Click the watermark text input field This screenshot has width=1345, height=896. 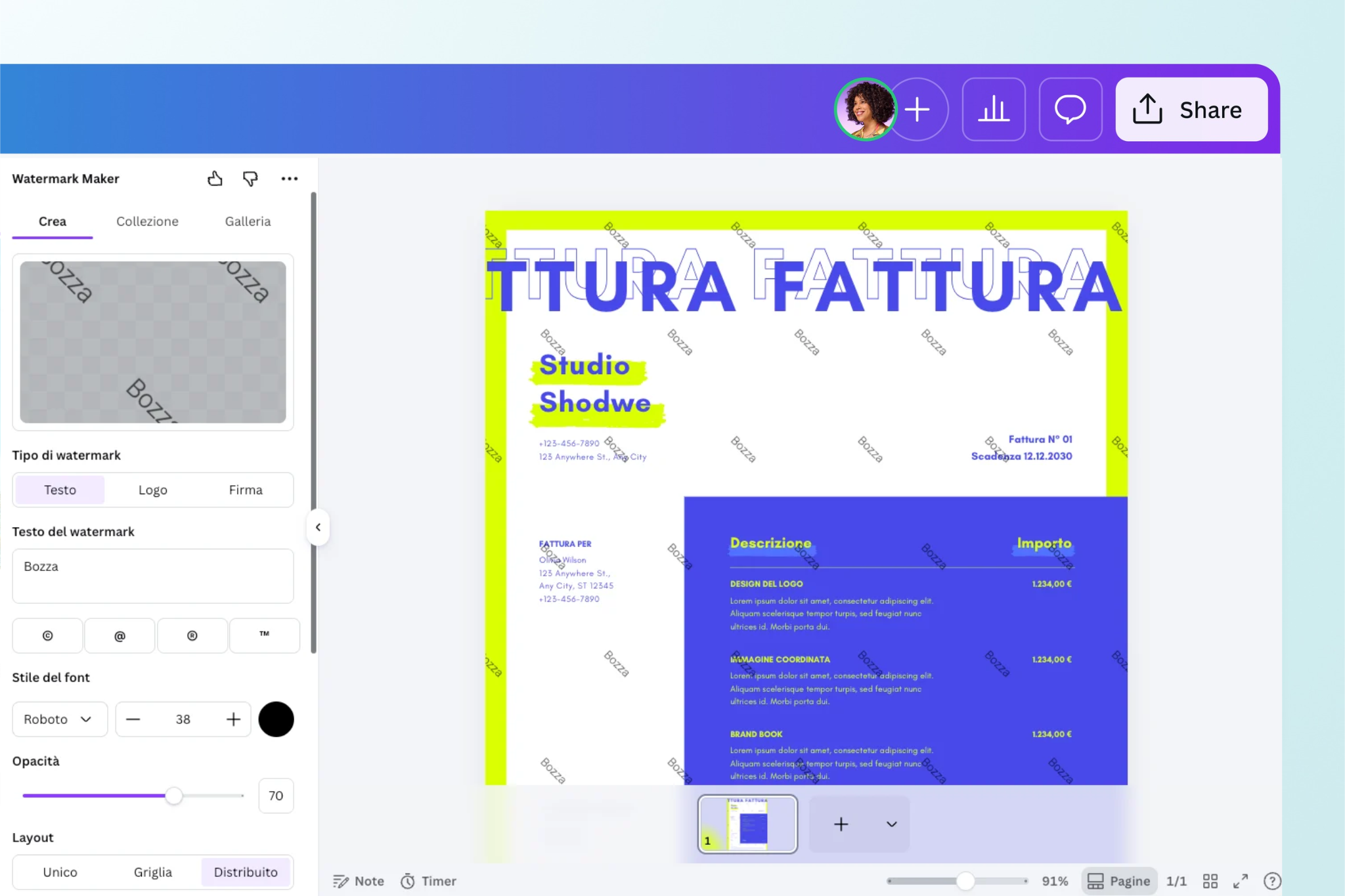coord(153,576)
